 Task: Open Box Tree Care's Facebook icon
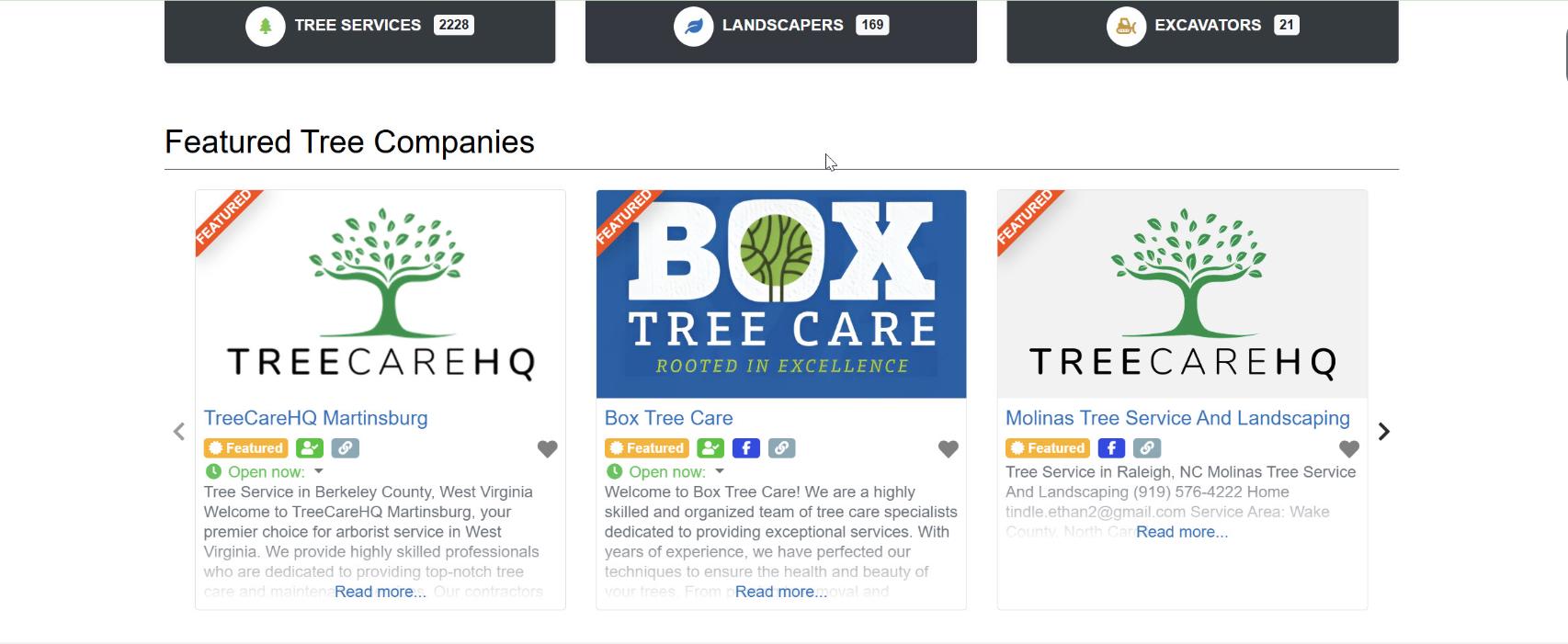coord(745,448)
